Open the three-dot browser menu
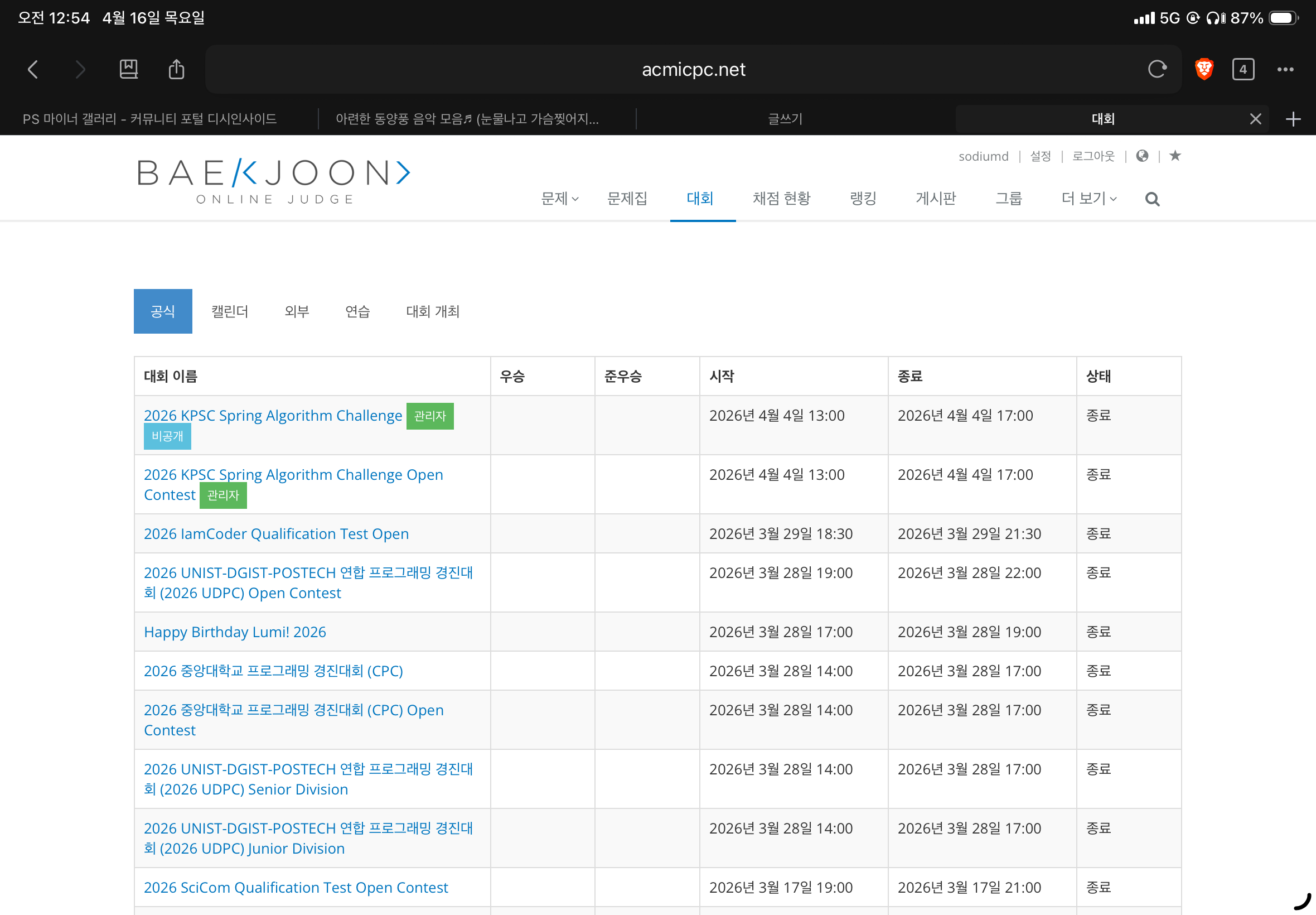 1285,69
